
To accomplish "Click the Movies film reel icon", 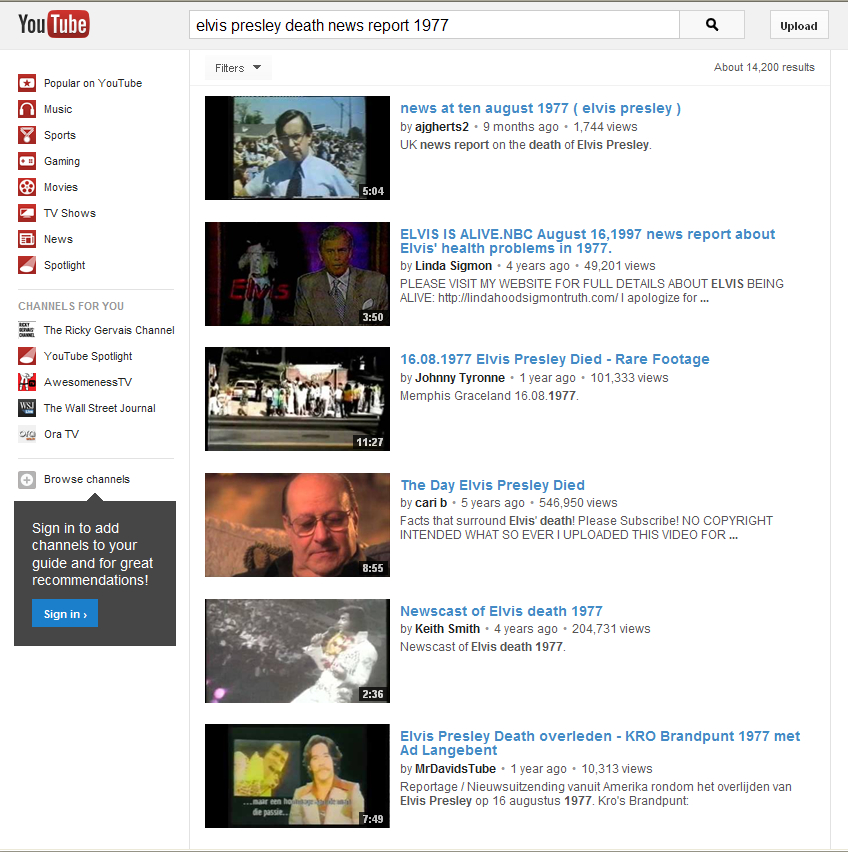I will [x=27, y=187].
